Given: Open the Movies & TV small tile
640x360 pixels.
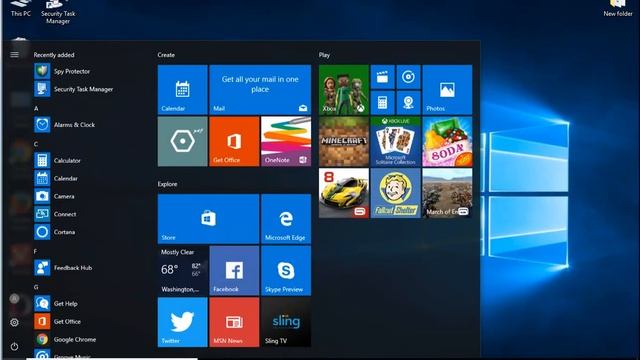Looking at the screenshot, I should click(382, 77).
